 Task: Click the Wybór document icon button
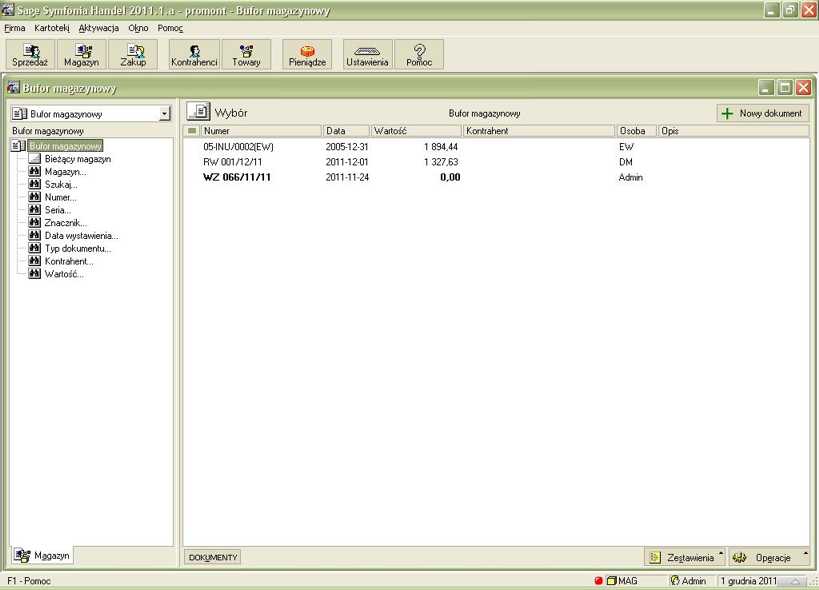tap(198, 112)
